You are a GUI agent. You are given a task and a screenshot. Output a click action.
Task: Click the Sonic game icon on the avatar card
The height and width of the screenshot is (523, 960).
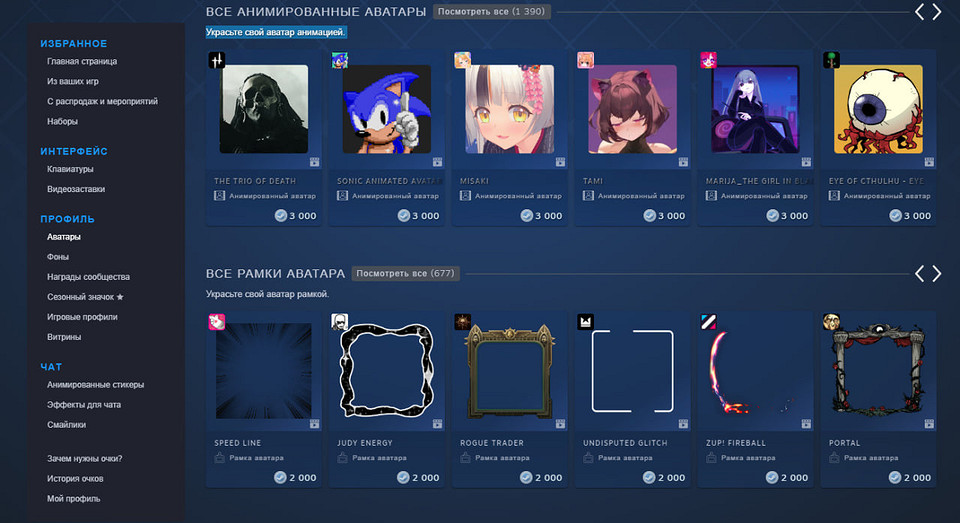point(339,60)
